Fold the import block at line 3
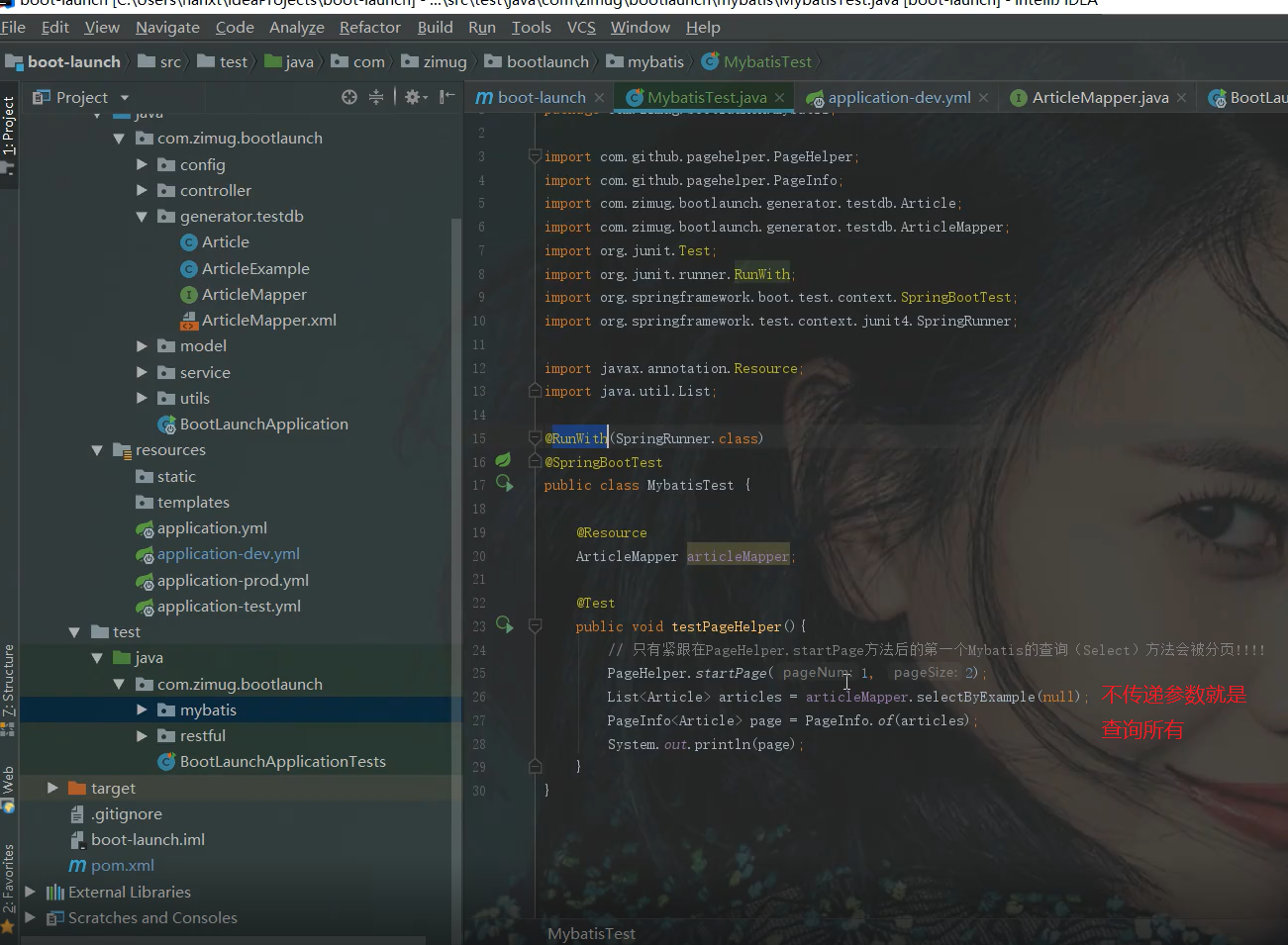1288x945 pixels. (x=535, y=156)
